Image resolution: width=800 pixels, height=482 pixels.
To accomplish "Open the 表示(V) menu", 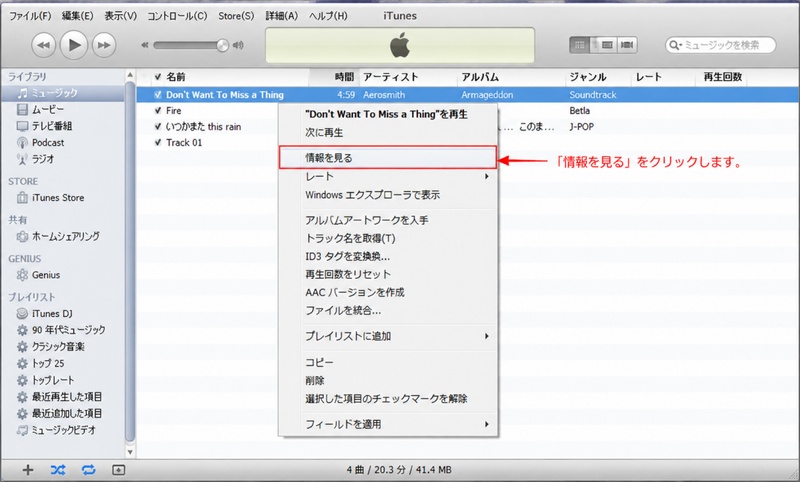I will (x=120, y=16).
